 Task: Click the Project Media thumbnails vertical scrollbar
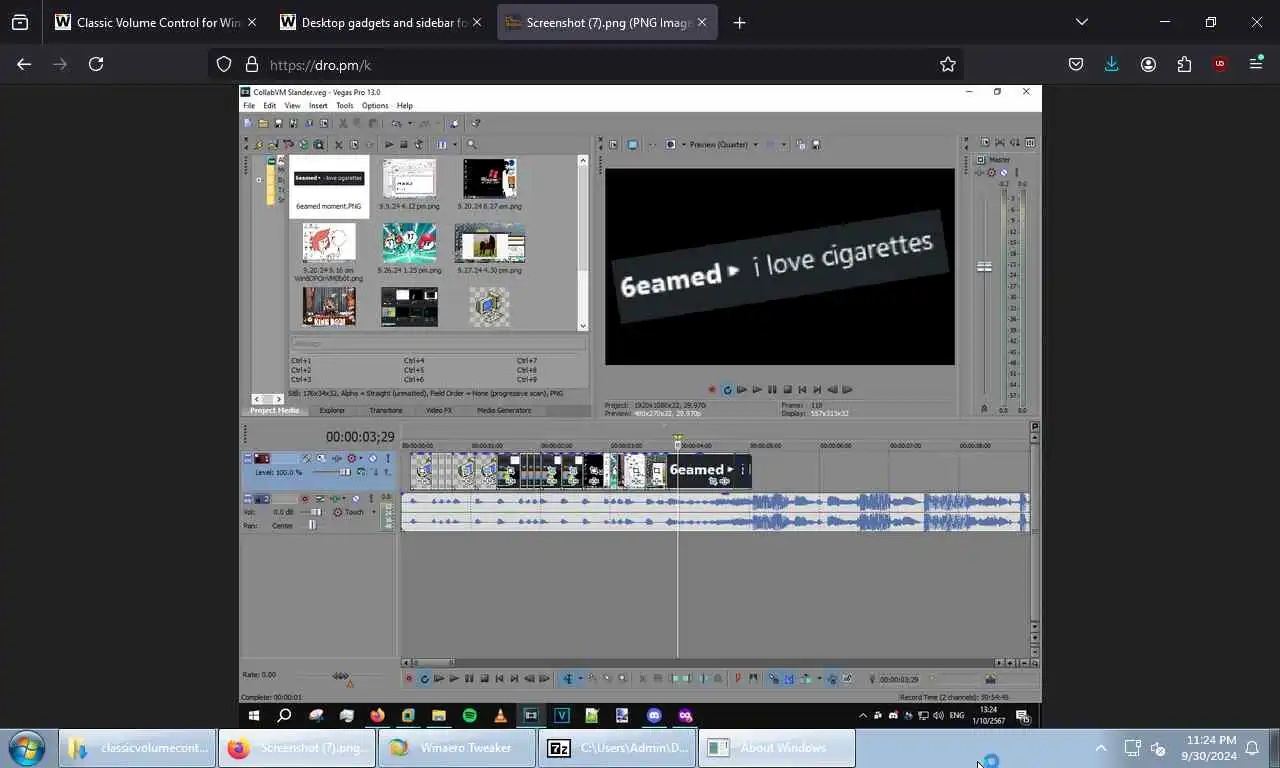click(583, 243)
